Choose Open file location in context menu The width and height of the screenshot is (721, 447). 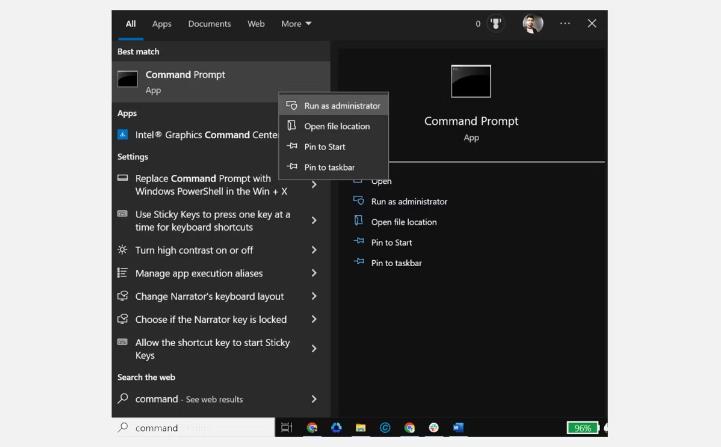333,126
